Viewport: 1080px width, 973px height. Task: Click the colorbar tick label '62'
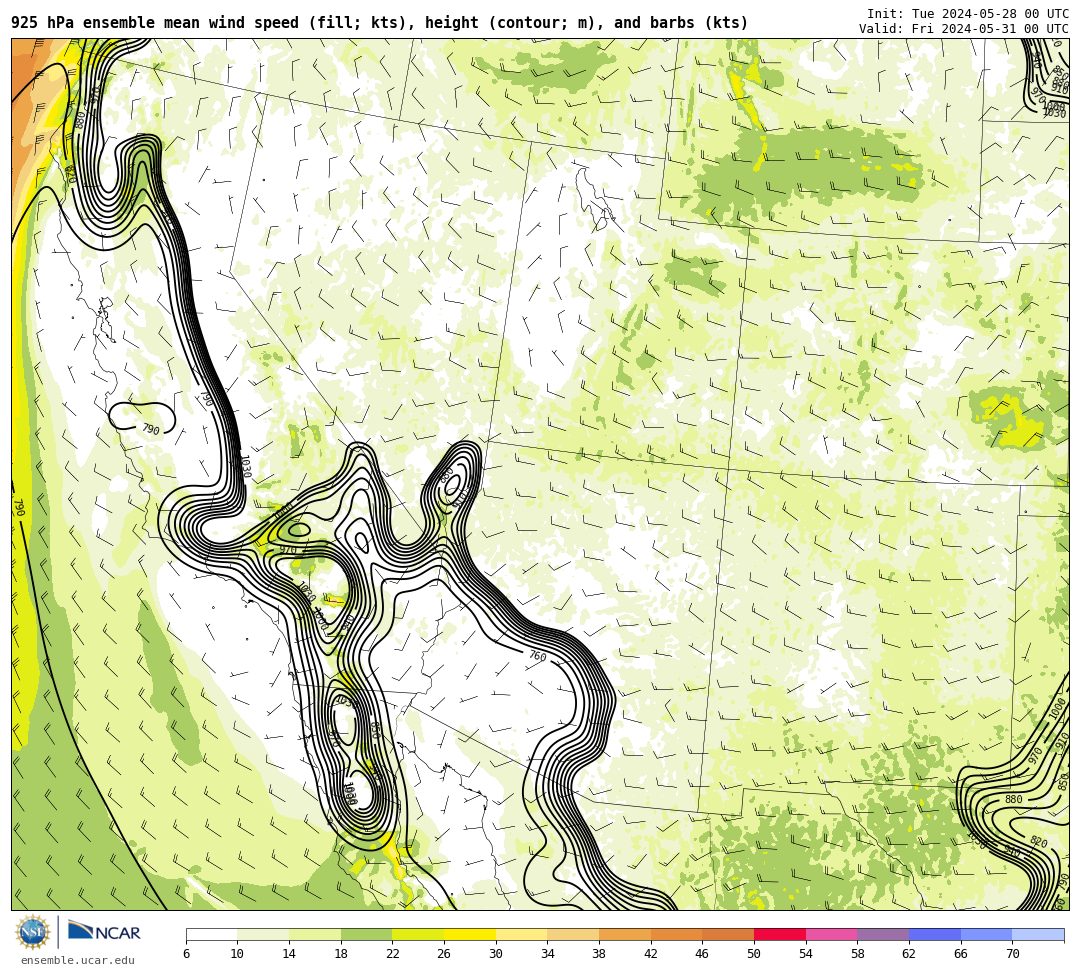pyautogui.click(x=909, y=954)
